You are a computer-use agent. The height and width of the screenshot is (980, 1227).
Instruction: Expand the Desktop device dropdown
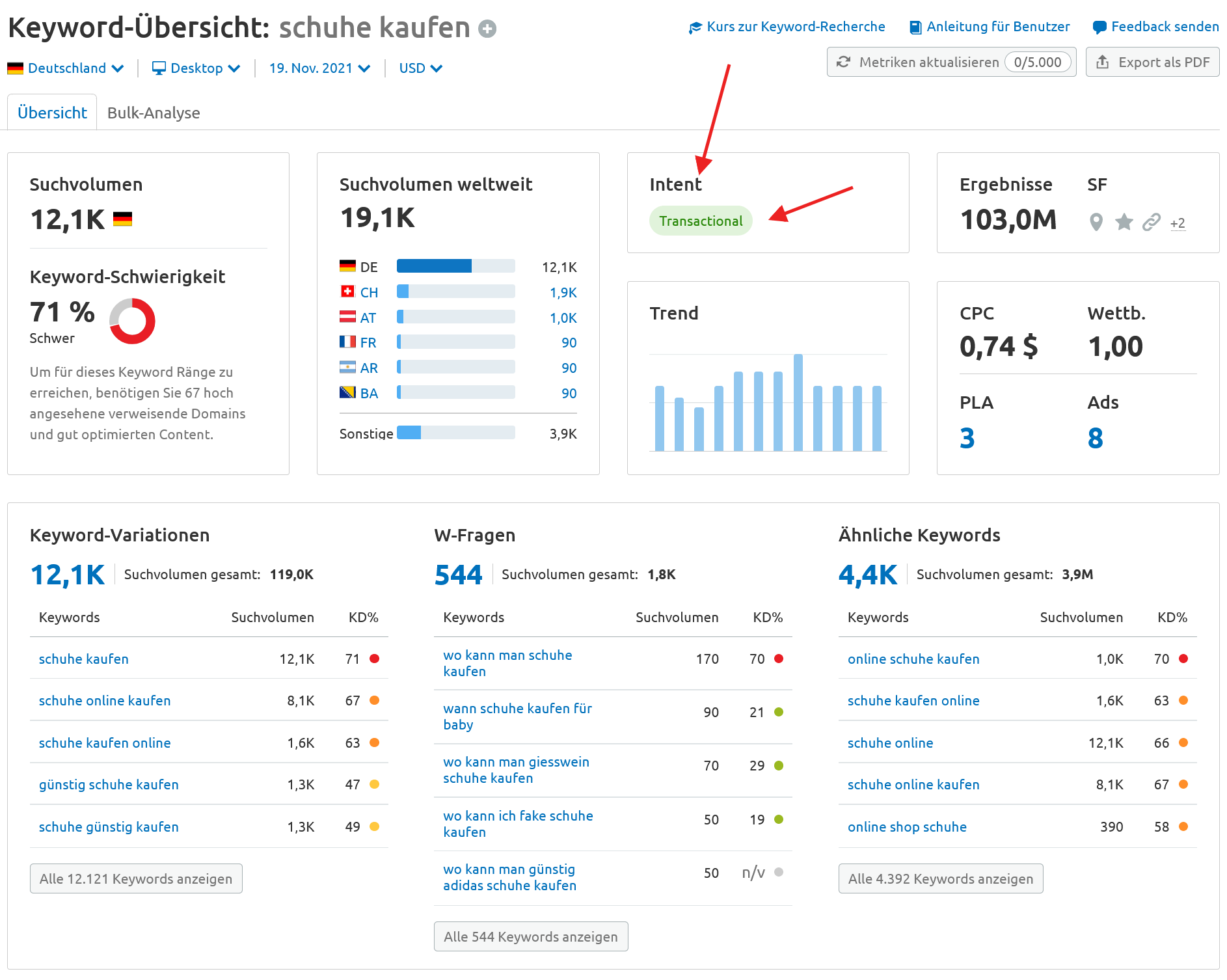click(196, 68)
